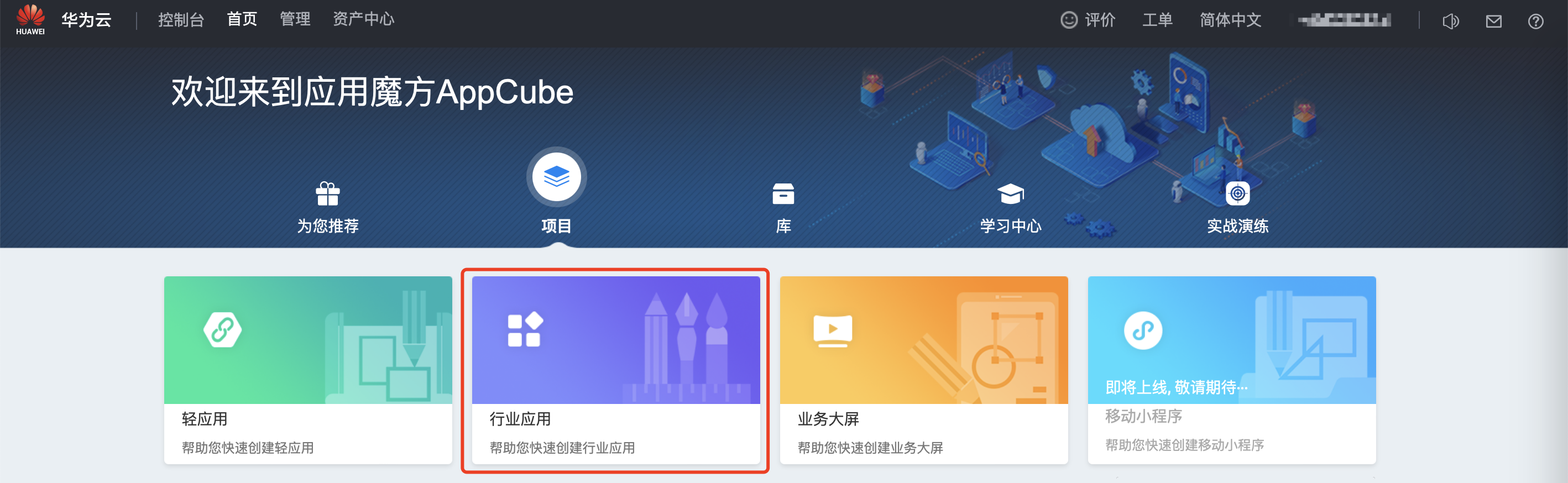Click 帮助您快速创建业务大屏 description
The width and height of the screenshot is (1568, 483).
click(x=870, y=448)
